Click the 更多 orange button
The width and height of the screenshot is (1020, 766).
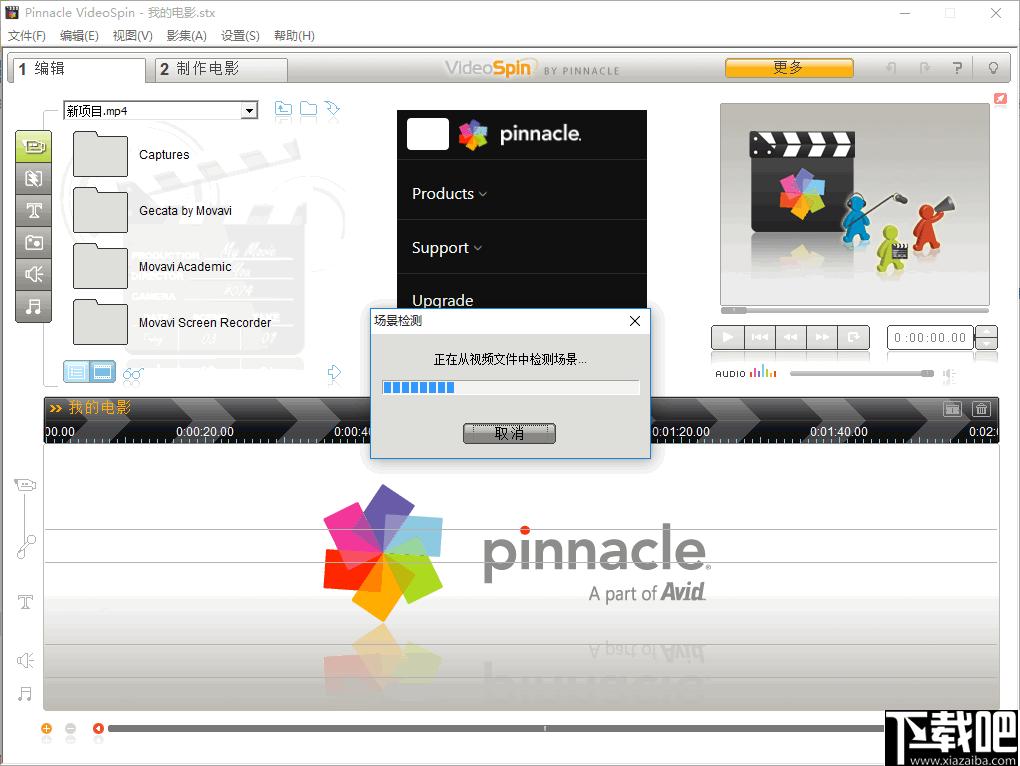[789, 68]
